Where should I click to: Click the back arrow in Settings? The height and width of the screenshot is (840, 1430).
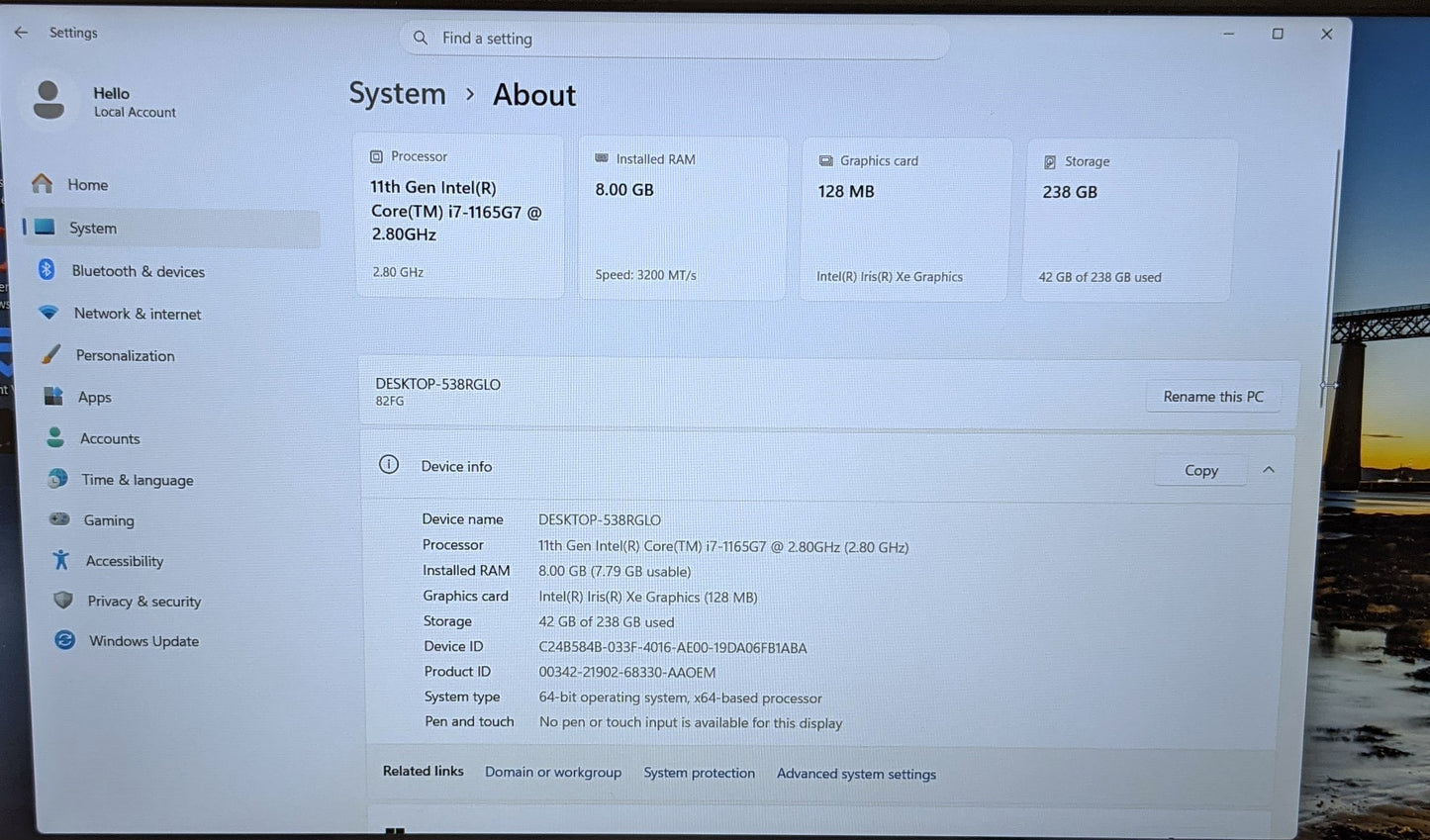point(21,33)
